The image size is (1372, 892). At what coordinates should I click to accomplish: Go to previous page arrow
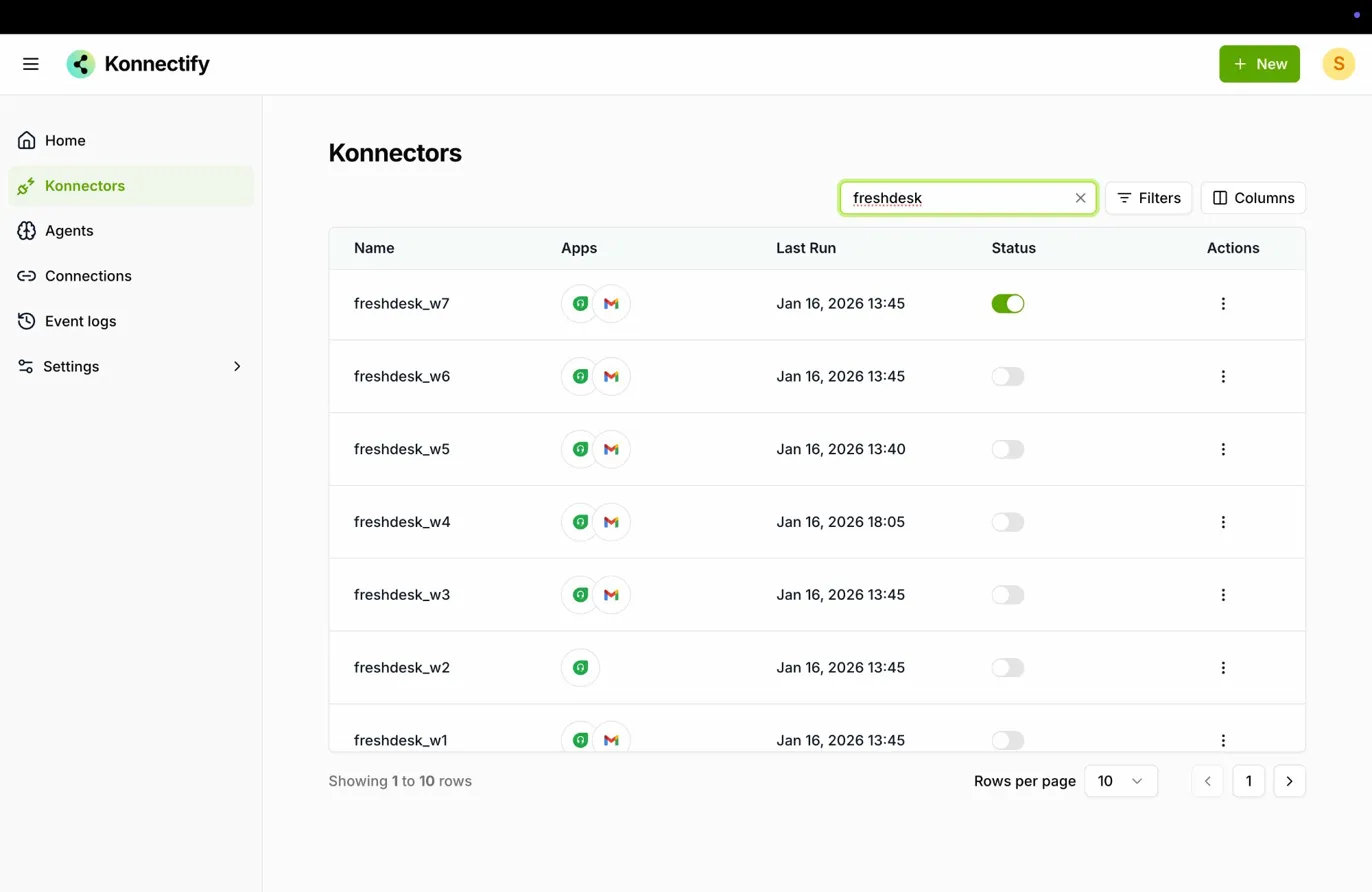tap(1207, 781)
